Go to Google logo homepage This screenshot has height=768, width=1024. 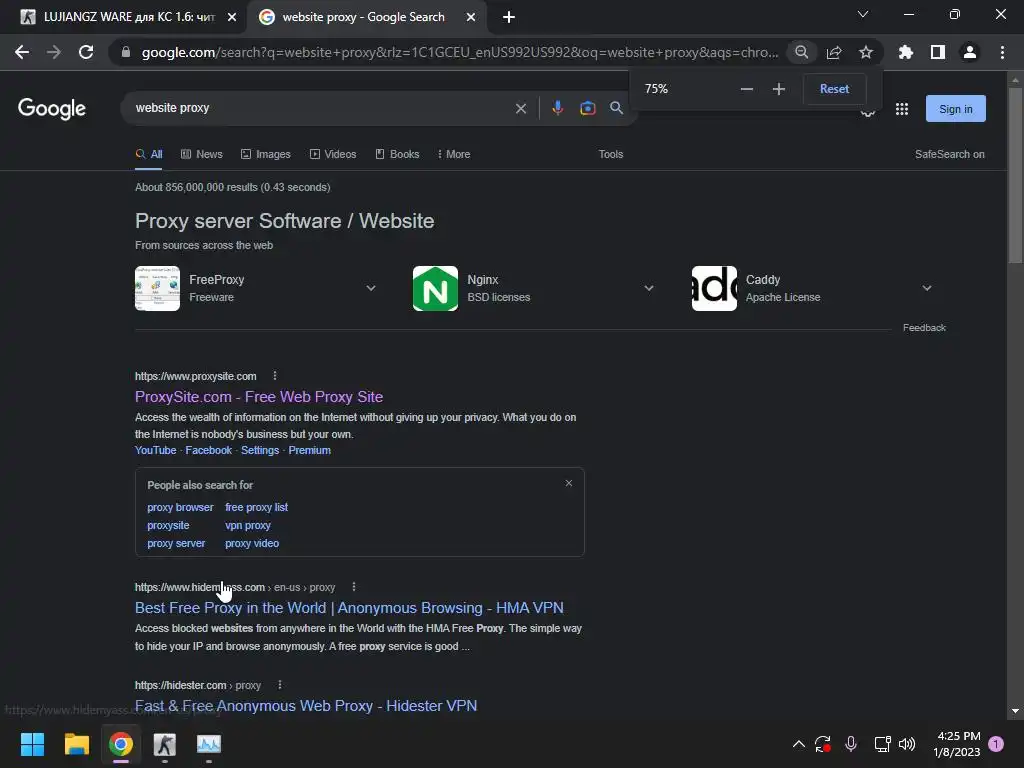point(52,108)
